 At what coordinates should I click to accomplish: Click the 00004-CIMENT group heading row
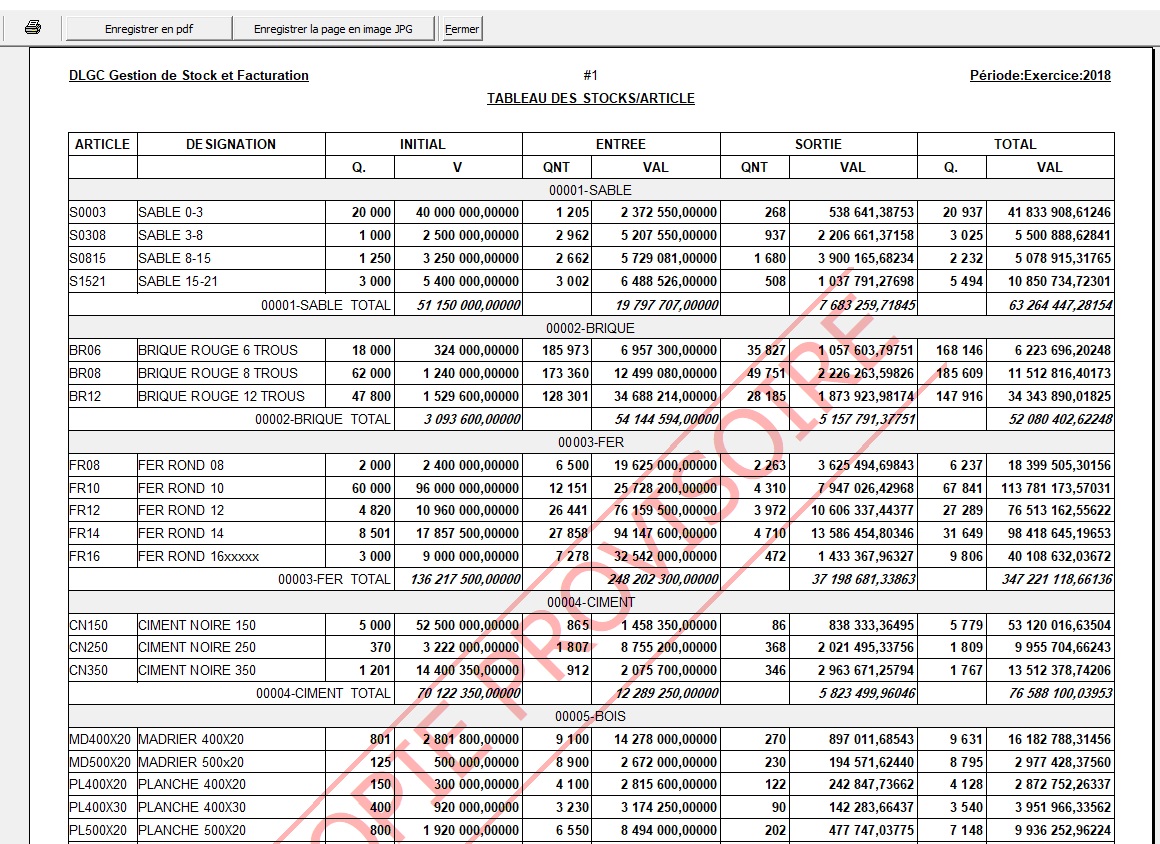coord(590,602)
